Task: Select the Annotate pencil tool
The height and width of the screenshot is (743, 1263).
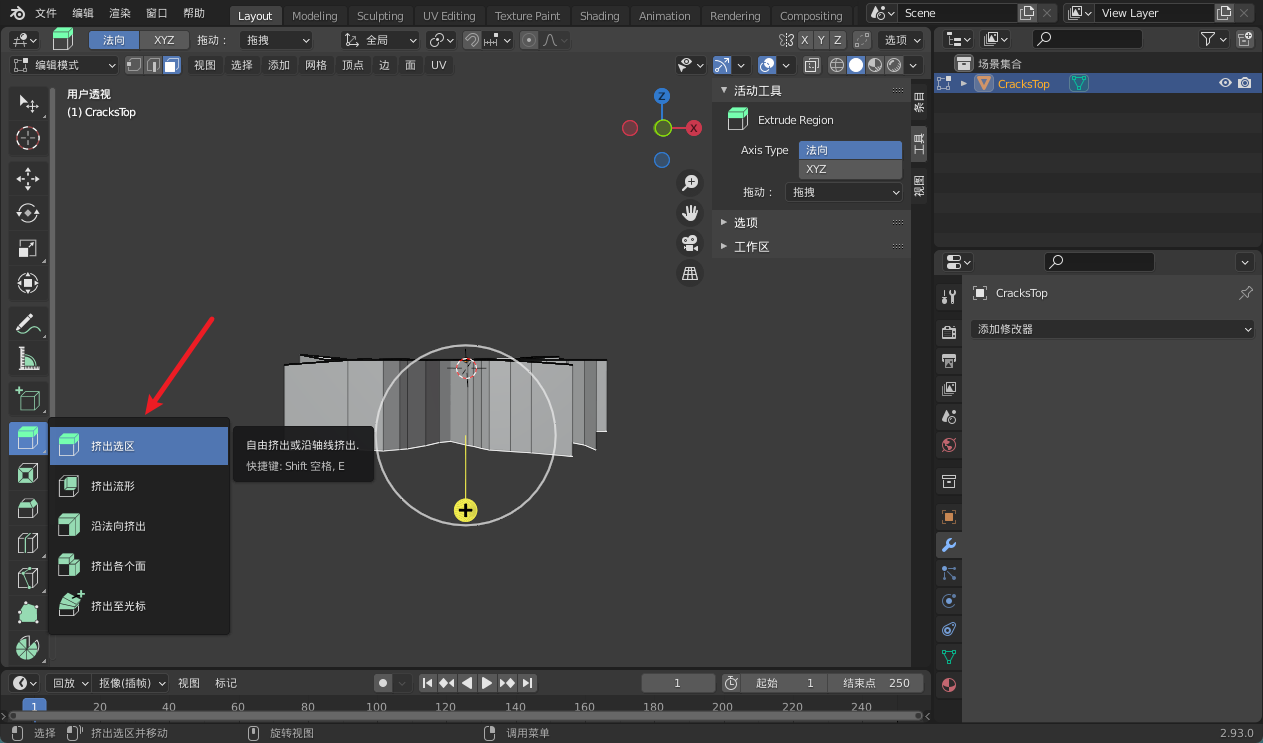Action: click(x=28, y=323)
